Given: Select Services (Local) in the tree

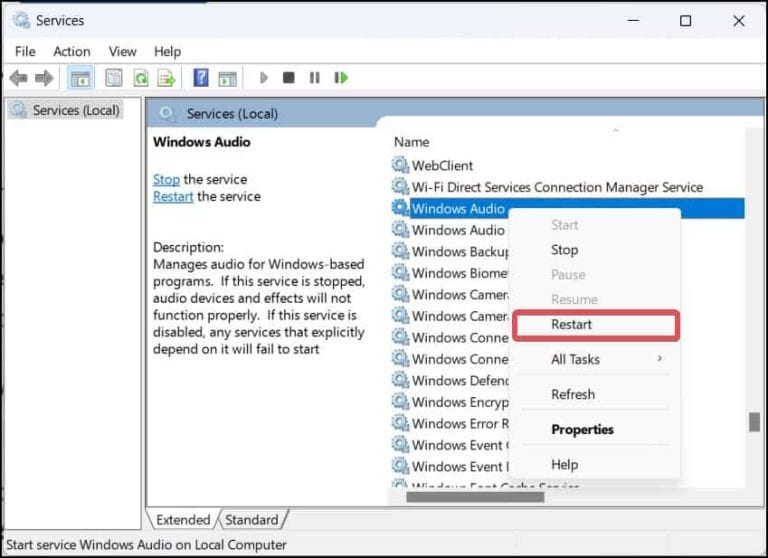Looking at the screenshot, I should click(75, 110).
